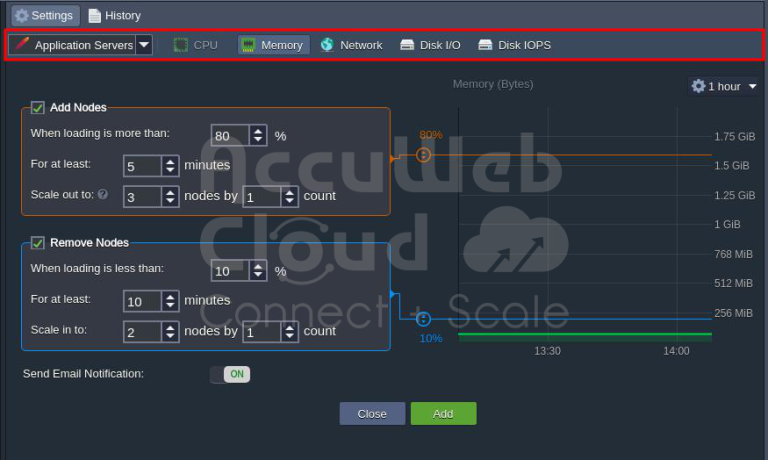Uncheck the Remove Nodes checkbox
The width and height of the screenshot is (768, 460).
[x=38, y=242]
